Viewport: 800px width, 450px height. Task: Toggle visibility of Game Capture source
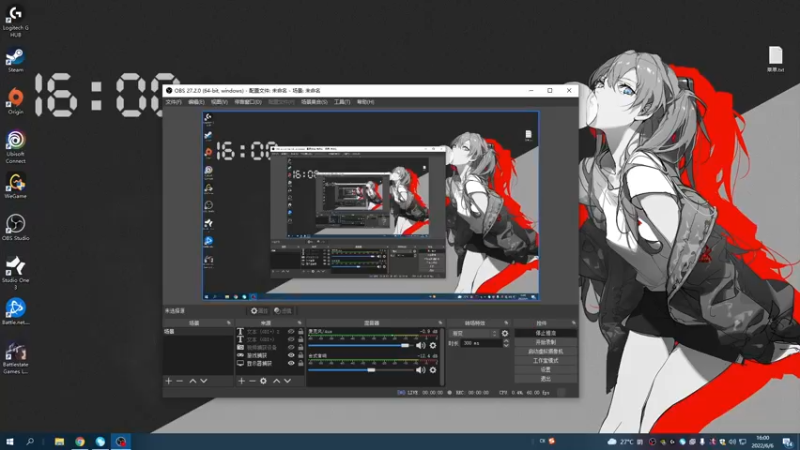coord(291,355)
